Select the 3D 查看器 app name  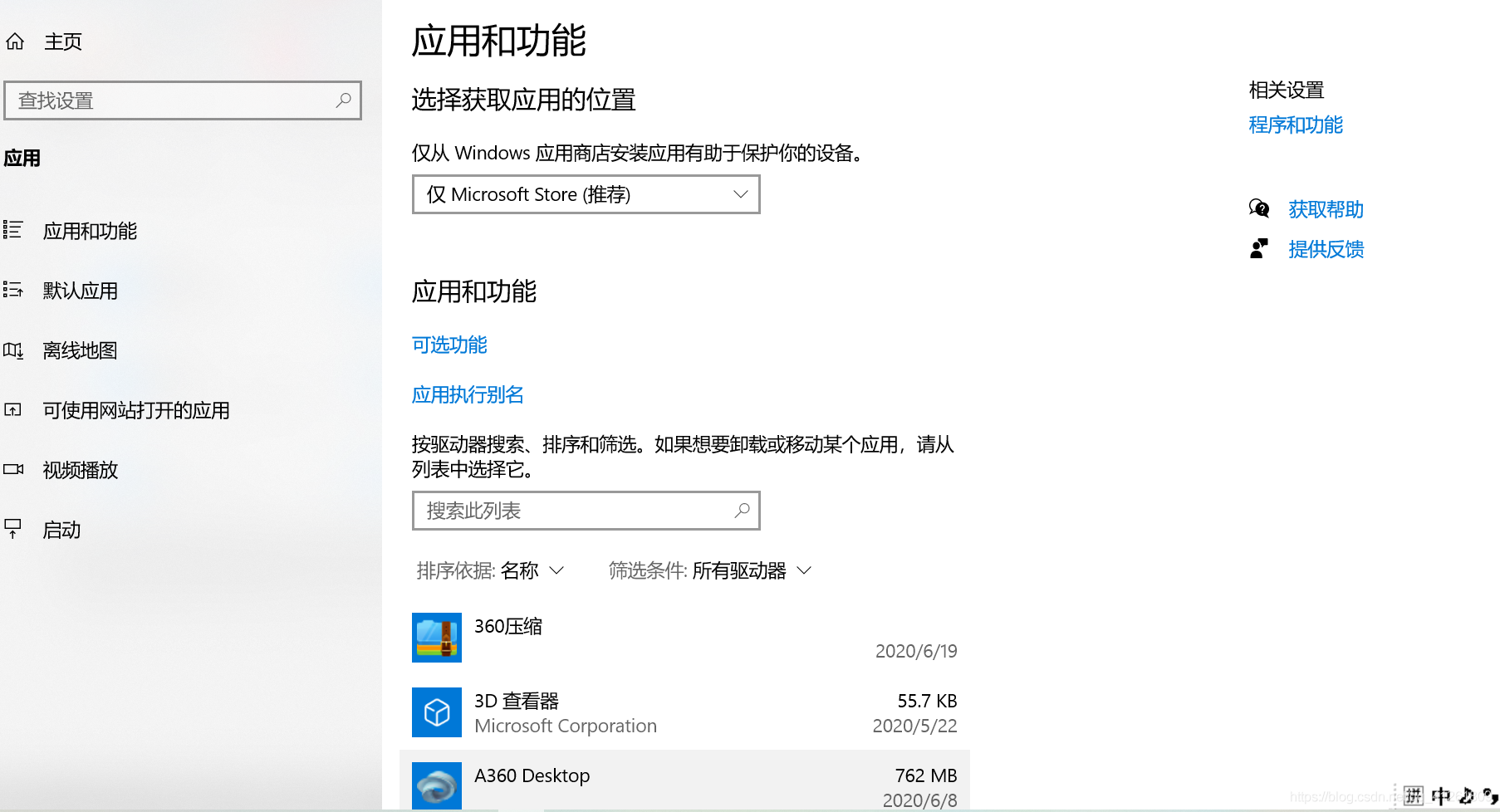pyautogui.click(x=517, y=701)
